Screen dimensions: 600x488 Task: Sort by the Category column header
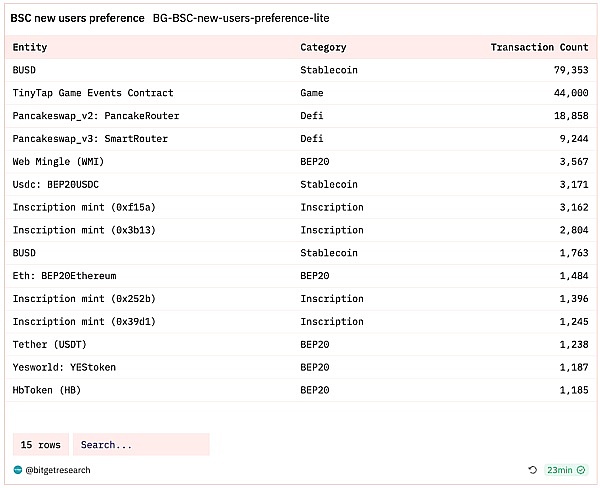click(323, 47)
